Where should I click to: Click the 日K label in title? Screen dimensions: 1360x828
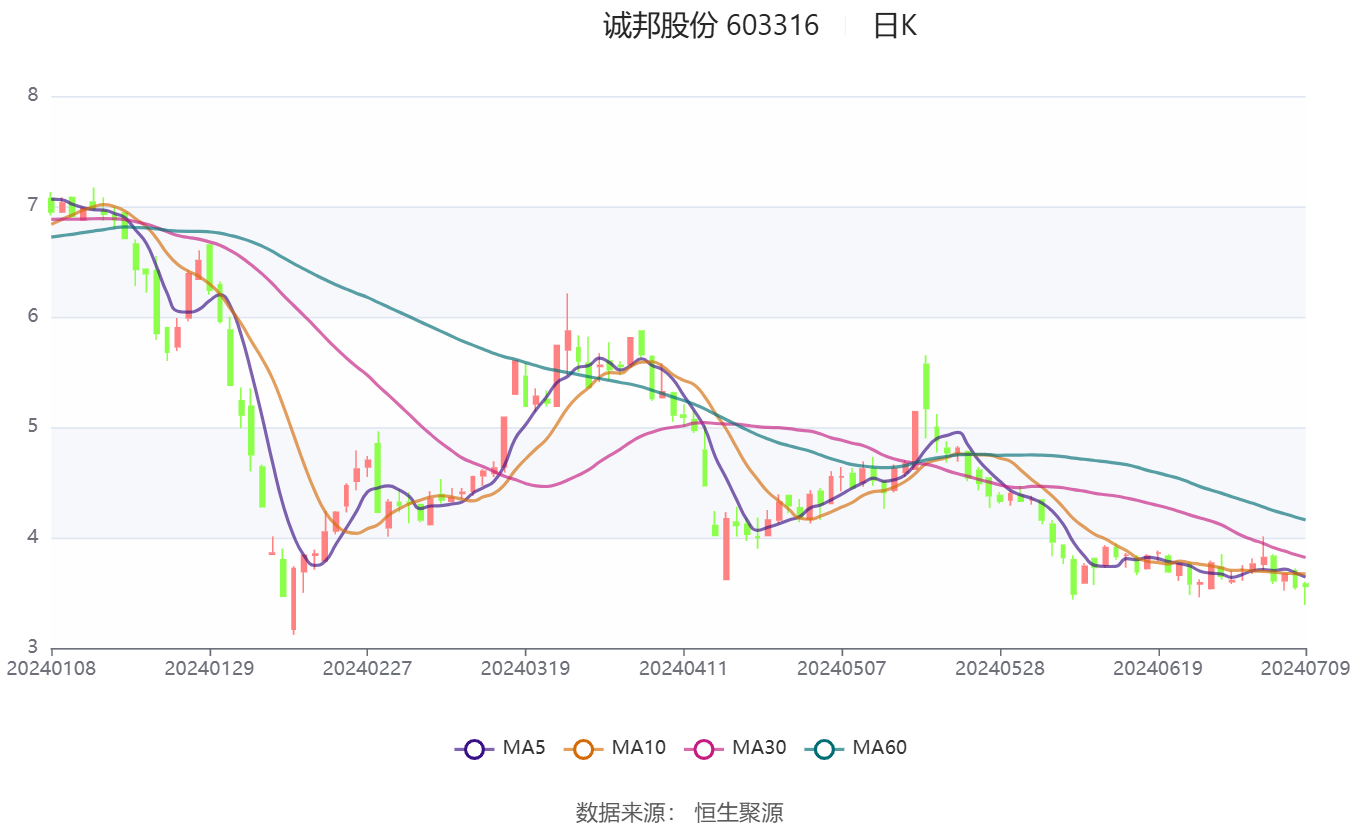[x=895, y=25]
